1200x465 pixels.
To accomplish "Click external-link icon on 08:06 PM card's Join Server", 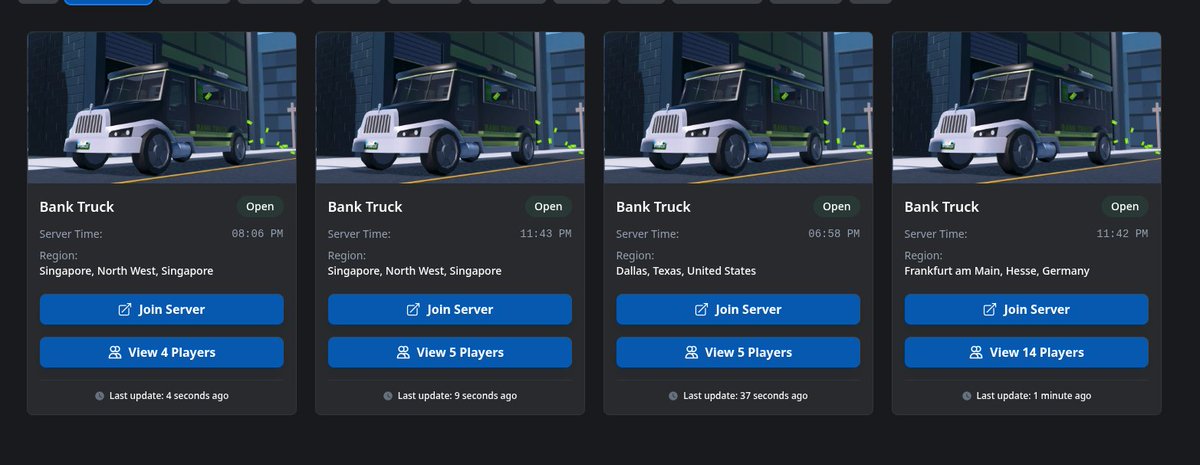I will (125, 309).
